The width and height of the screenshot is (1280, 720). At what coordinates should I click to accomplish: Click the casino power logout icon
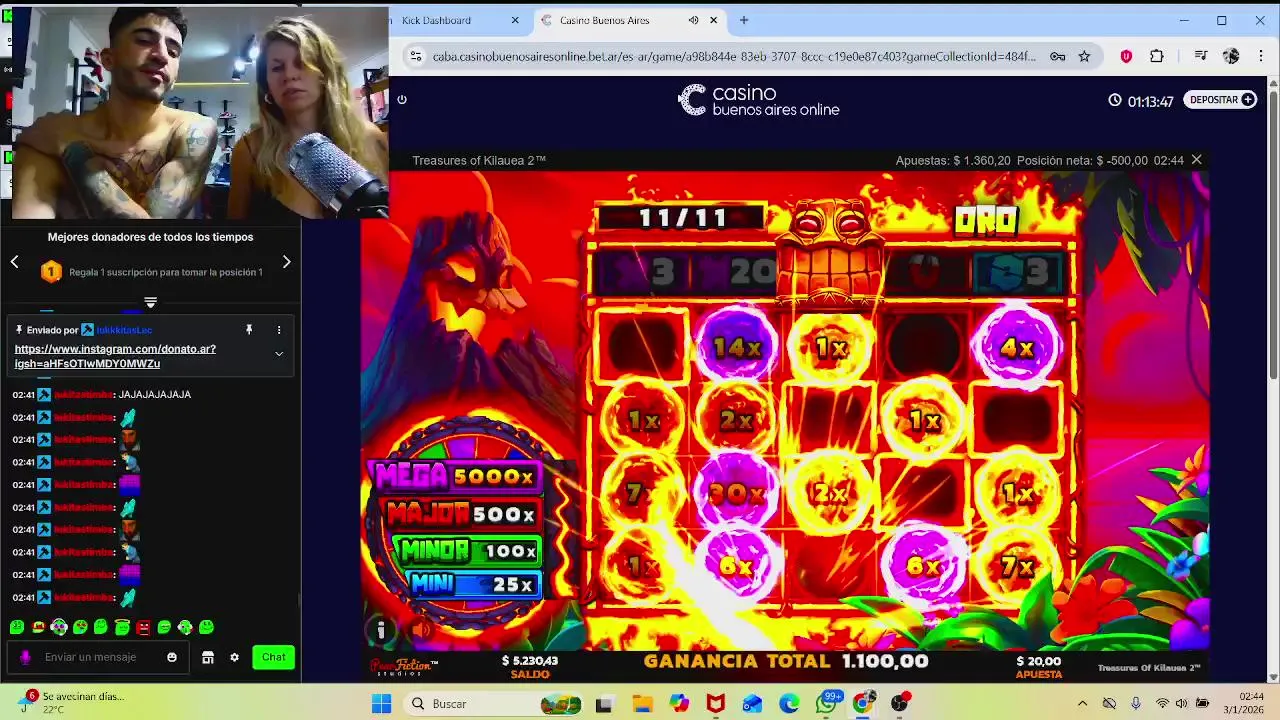coord(402,99)
